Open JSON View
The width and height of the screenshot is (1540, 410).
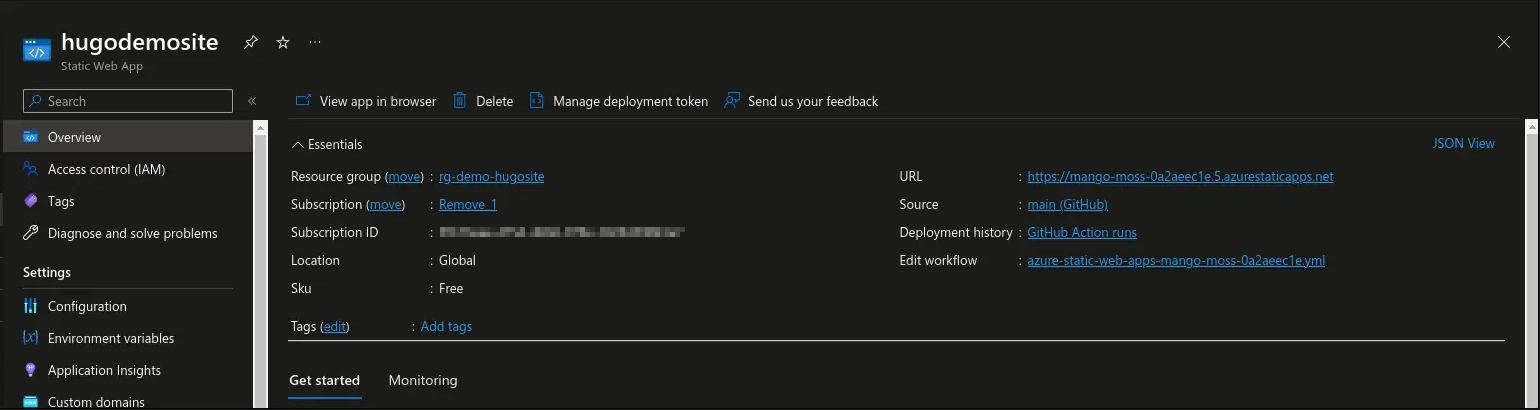tap(1463, 143)
